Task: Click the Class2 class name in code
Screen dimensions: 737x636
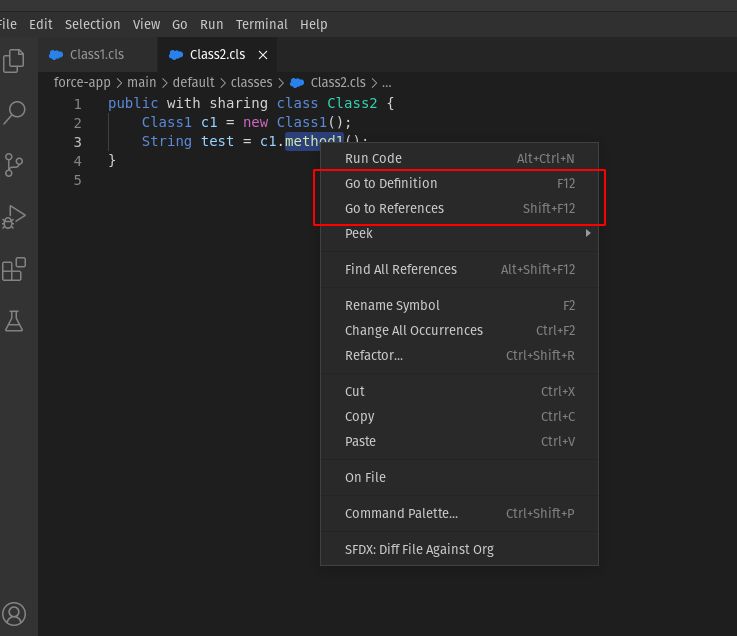Action: click(x=352, y=103)
